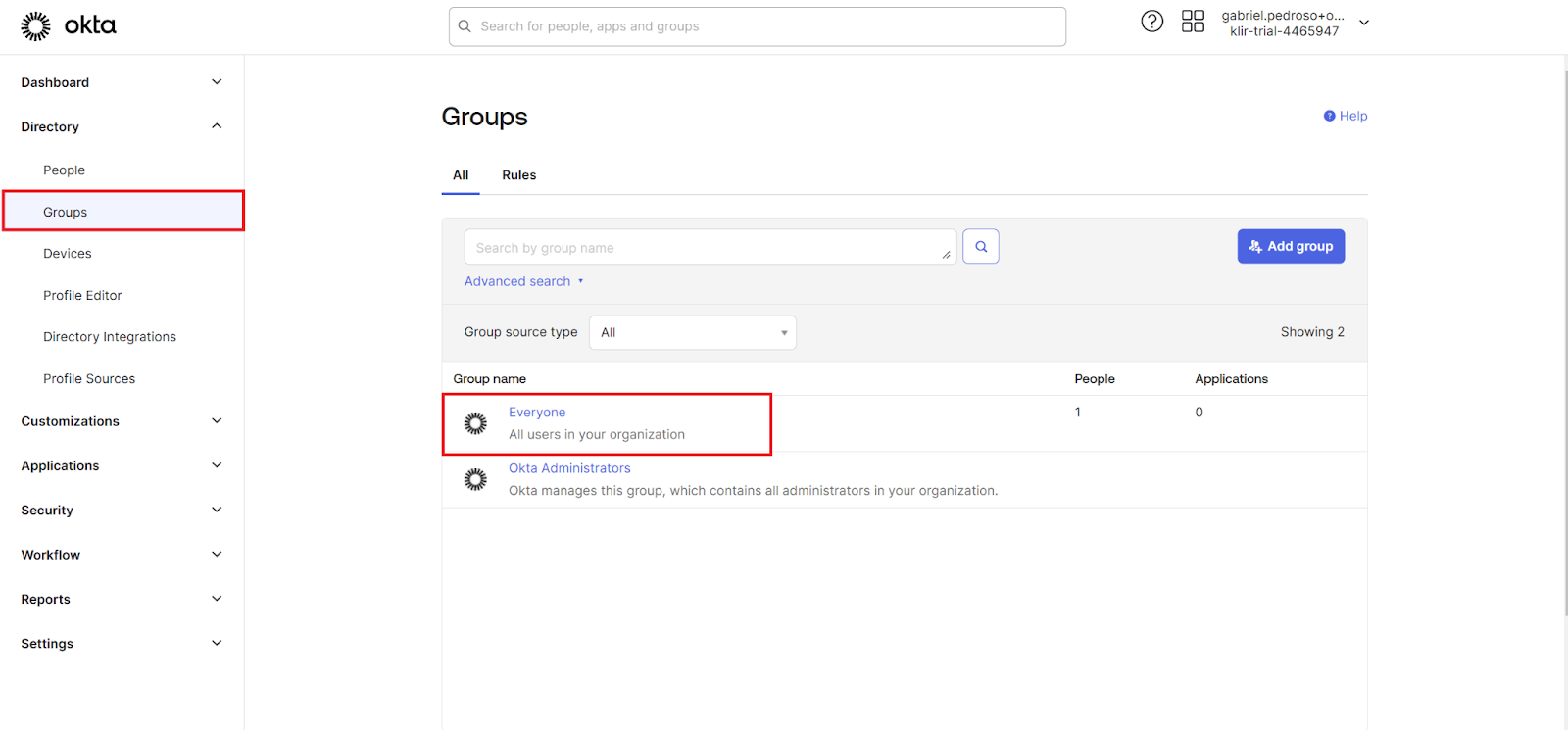Open the Okta Administrators group link
This screenshot has width=1568, height=730.
pos(569,468)
